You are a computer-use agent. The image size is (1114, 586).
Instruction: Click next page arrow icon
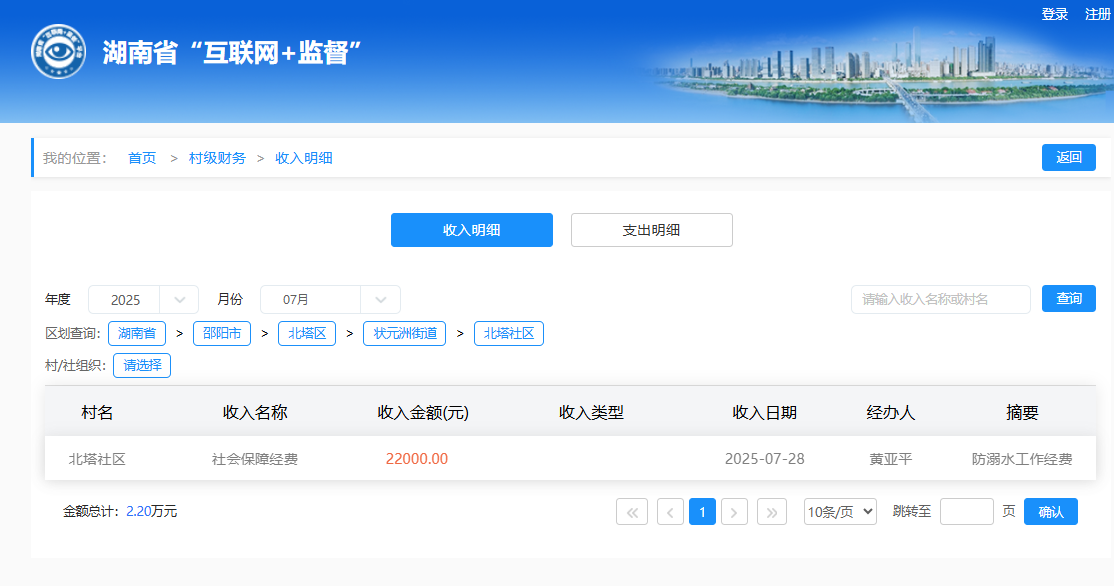pyautogui.click(x=735, y=512)
